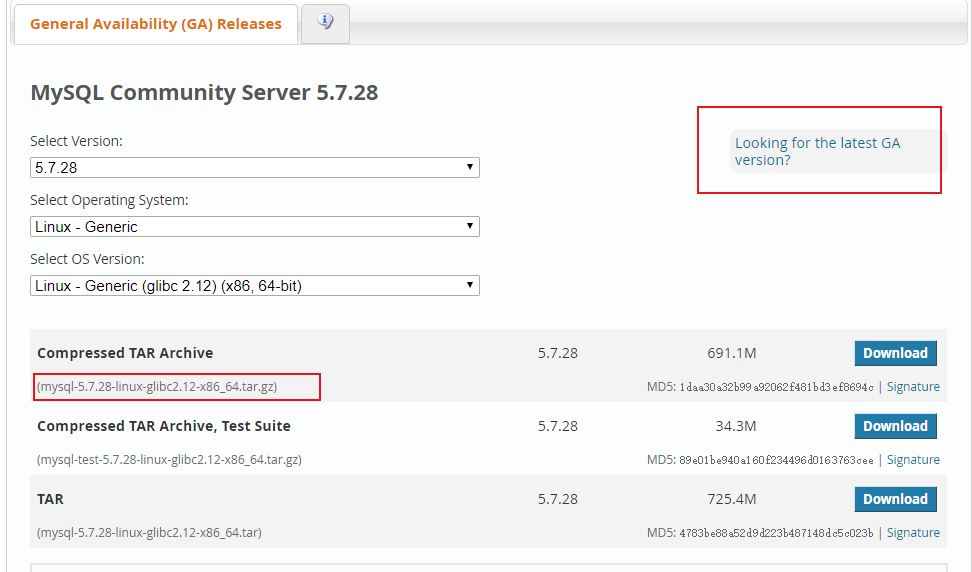Open the info tab with speech bubble icon
Image resolution: width=972 pixels, height=572 pixels.
tap(325, 24)
